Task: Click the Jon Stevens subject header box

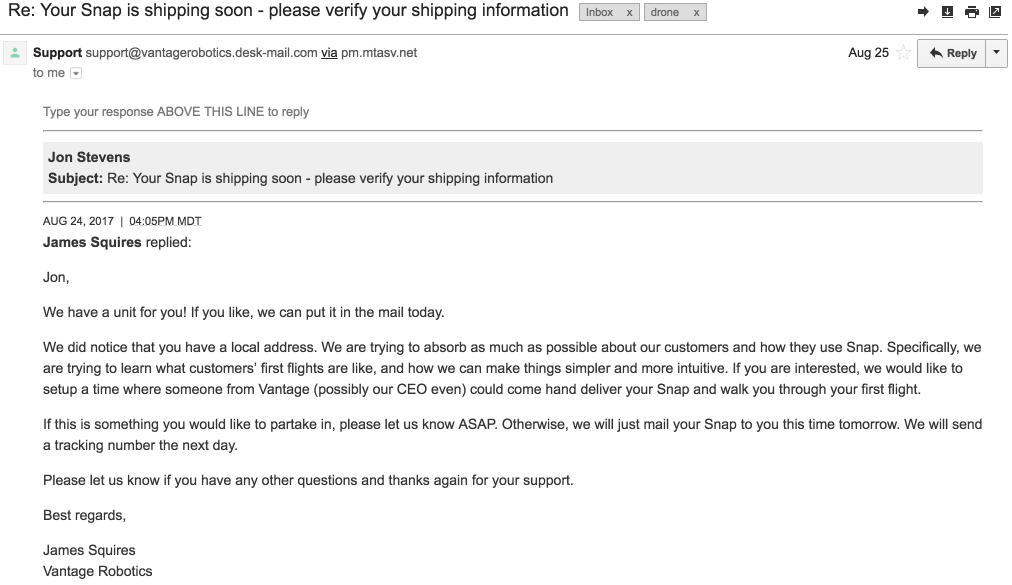Action: point(513,168)
